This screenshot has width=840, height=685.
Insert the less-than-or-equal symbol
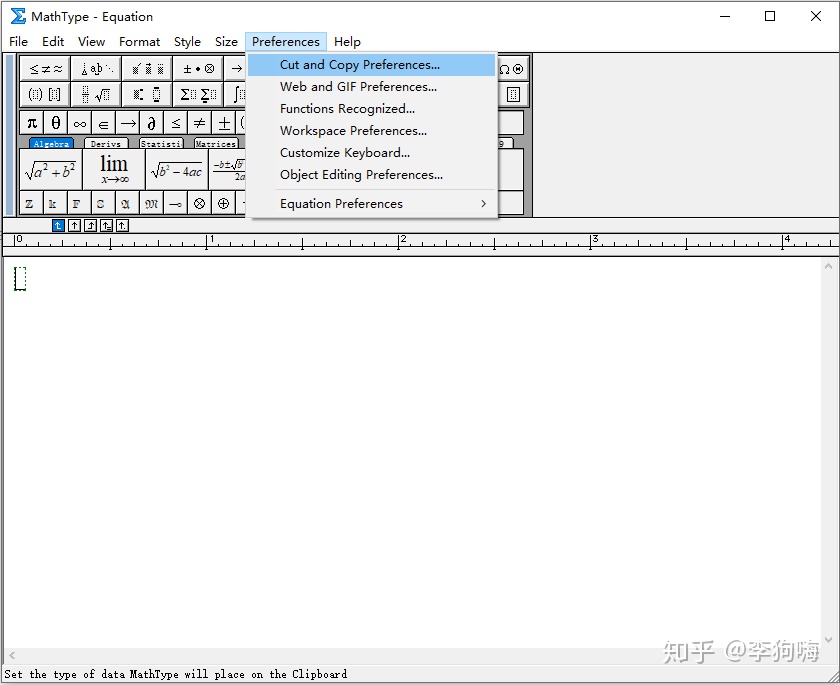(x=176, y=123)
